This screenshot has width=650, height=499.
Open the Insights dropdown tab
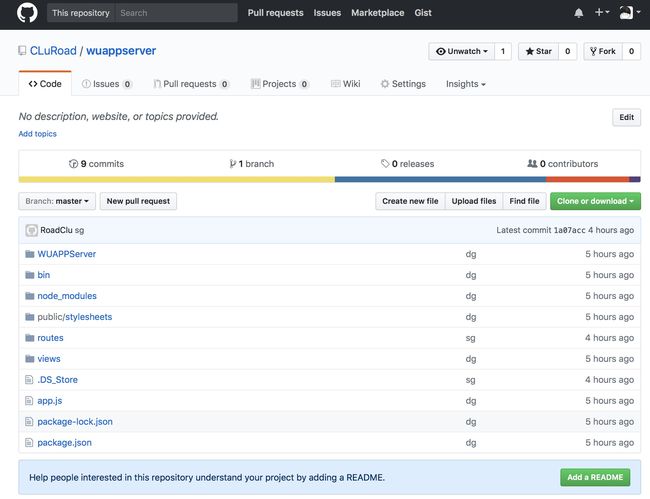pos(466,84)
